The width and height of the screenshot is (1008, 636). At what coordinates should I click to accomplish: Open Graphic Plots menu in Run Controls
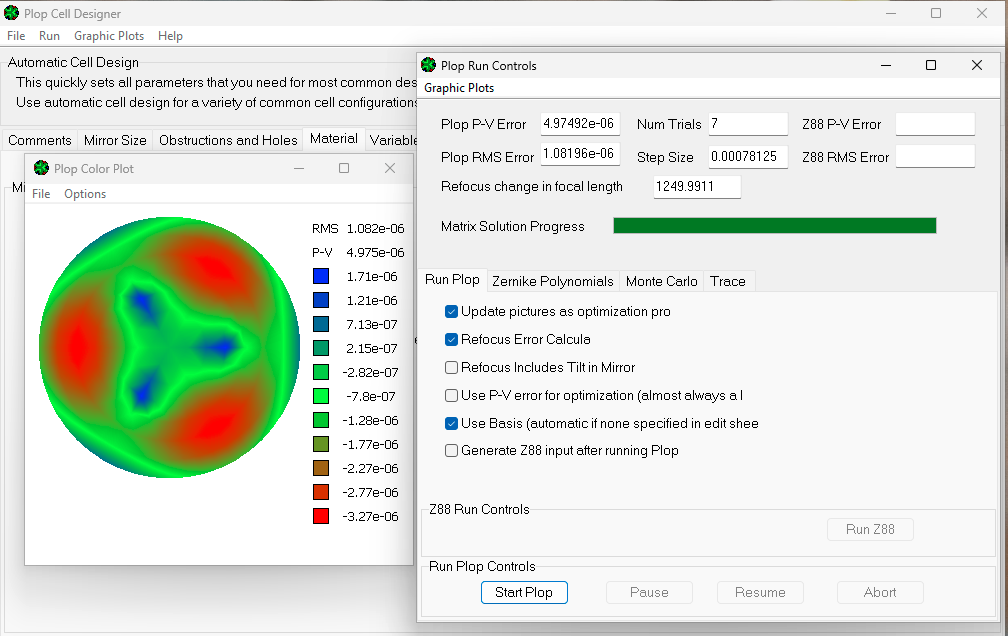(459, 88)
